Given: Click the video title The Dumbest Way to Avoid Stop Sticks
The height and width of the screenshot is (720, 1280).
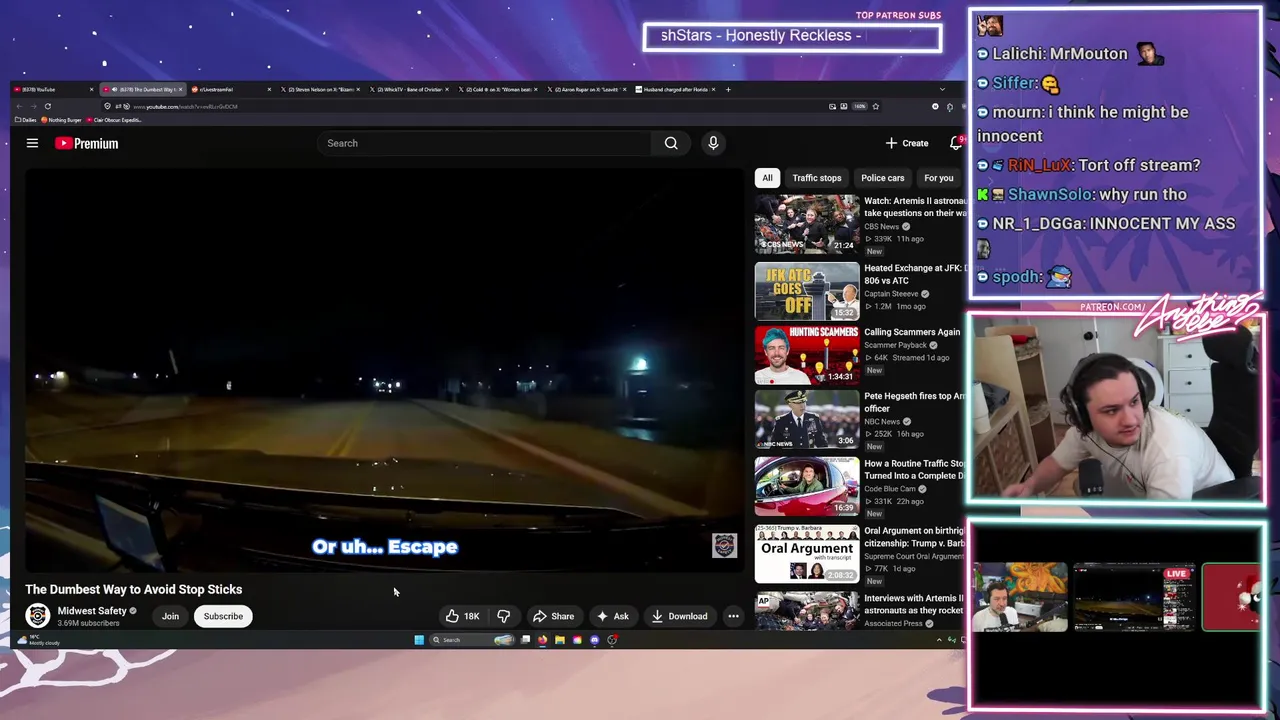Looking at the screenshot, I should click(134, 590).
